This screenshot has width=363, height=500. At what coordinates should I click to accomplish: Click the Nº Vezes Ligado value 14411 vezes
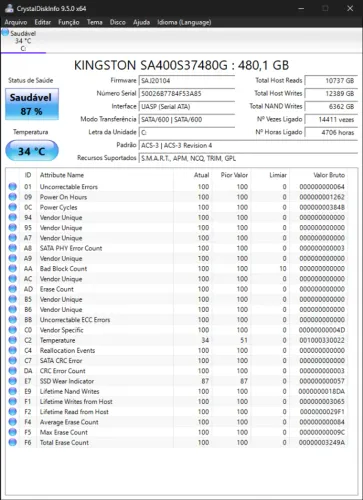(x=331, y=120)
